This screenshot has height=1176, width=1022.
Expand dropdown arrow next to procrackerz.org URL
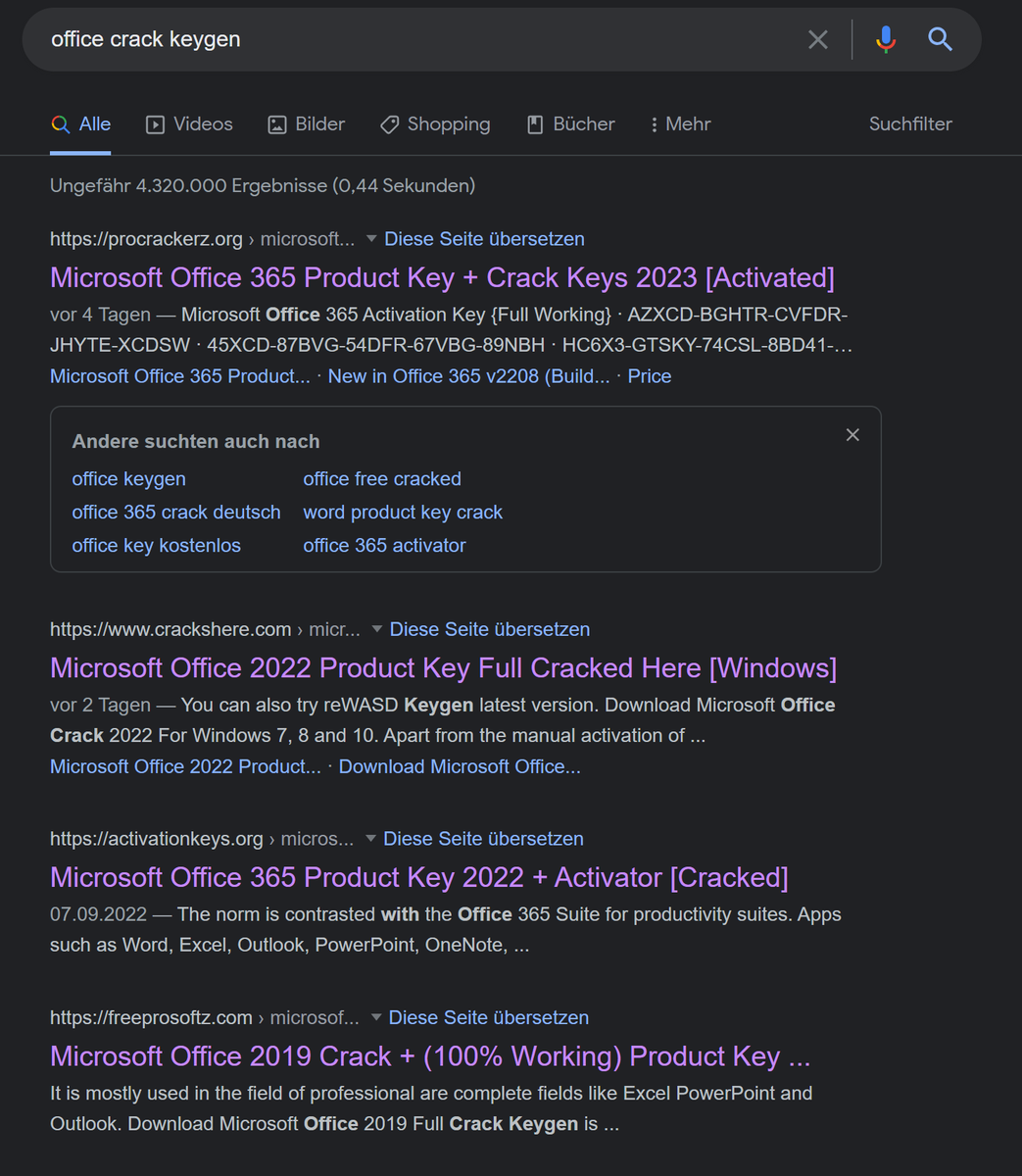point(371,239)
